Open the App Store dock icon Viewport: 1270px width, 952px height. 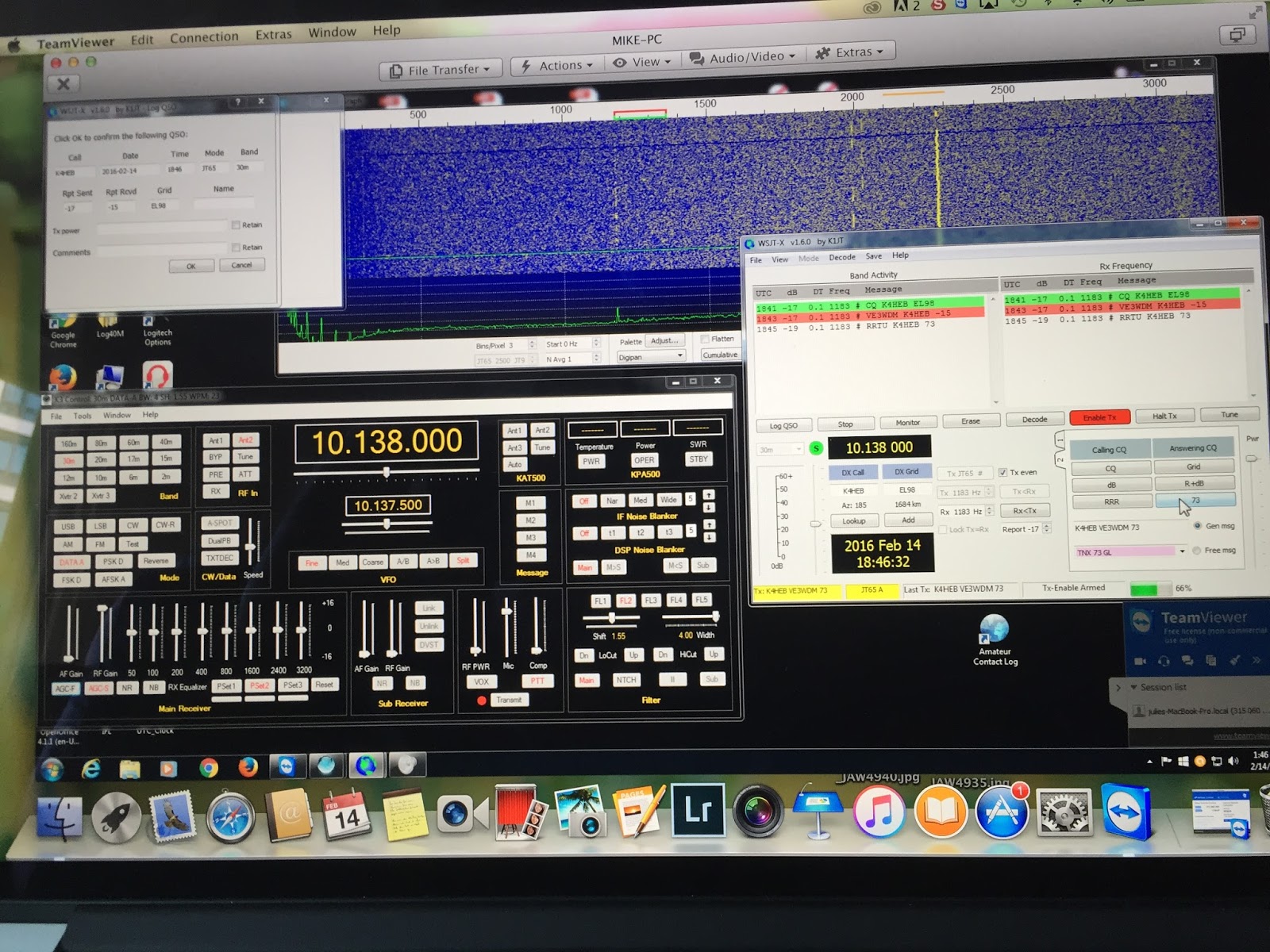pyautogui.click(x=1002, y=811)
